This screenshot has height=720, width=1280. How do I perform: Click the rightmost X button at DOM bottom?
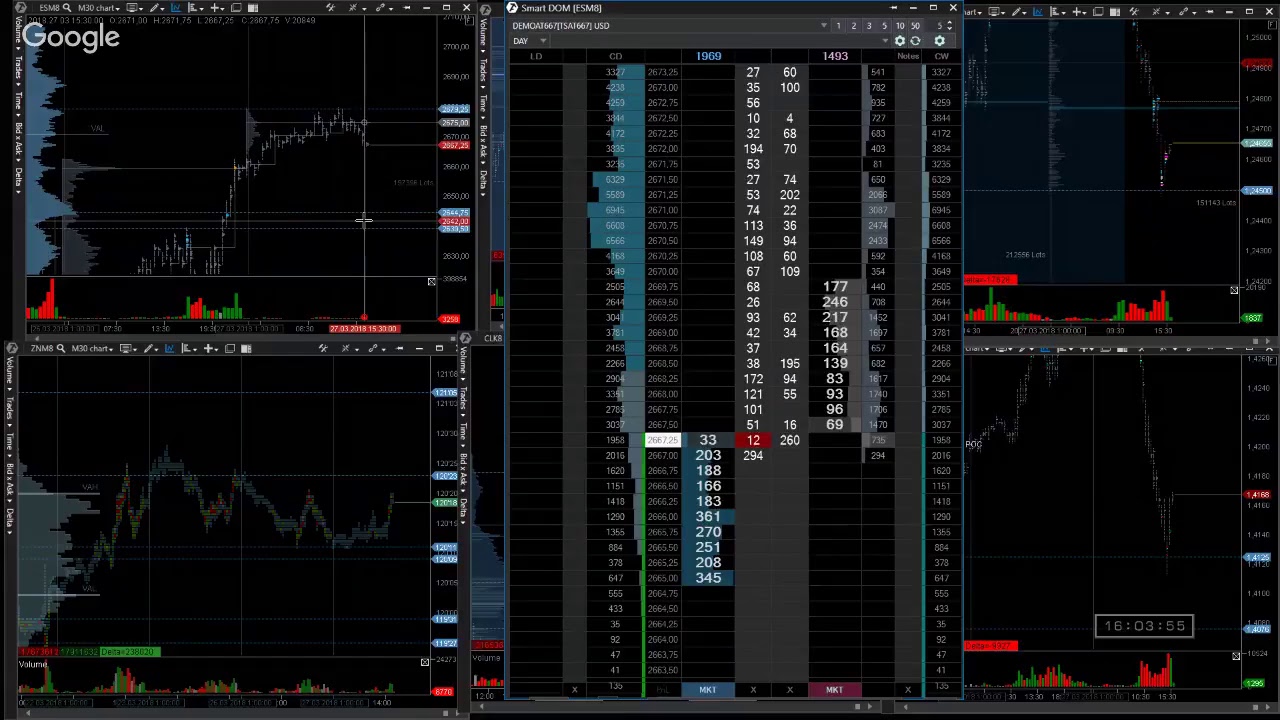(908, 690)
